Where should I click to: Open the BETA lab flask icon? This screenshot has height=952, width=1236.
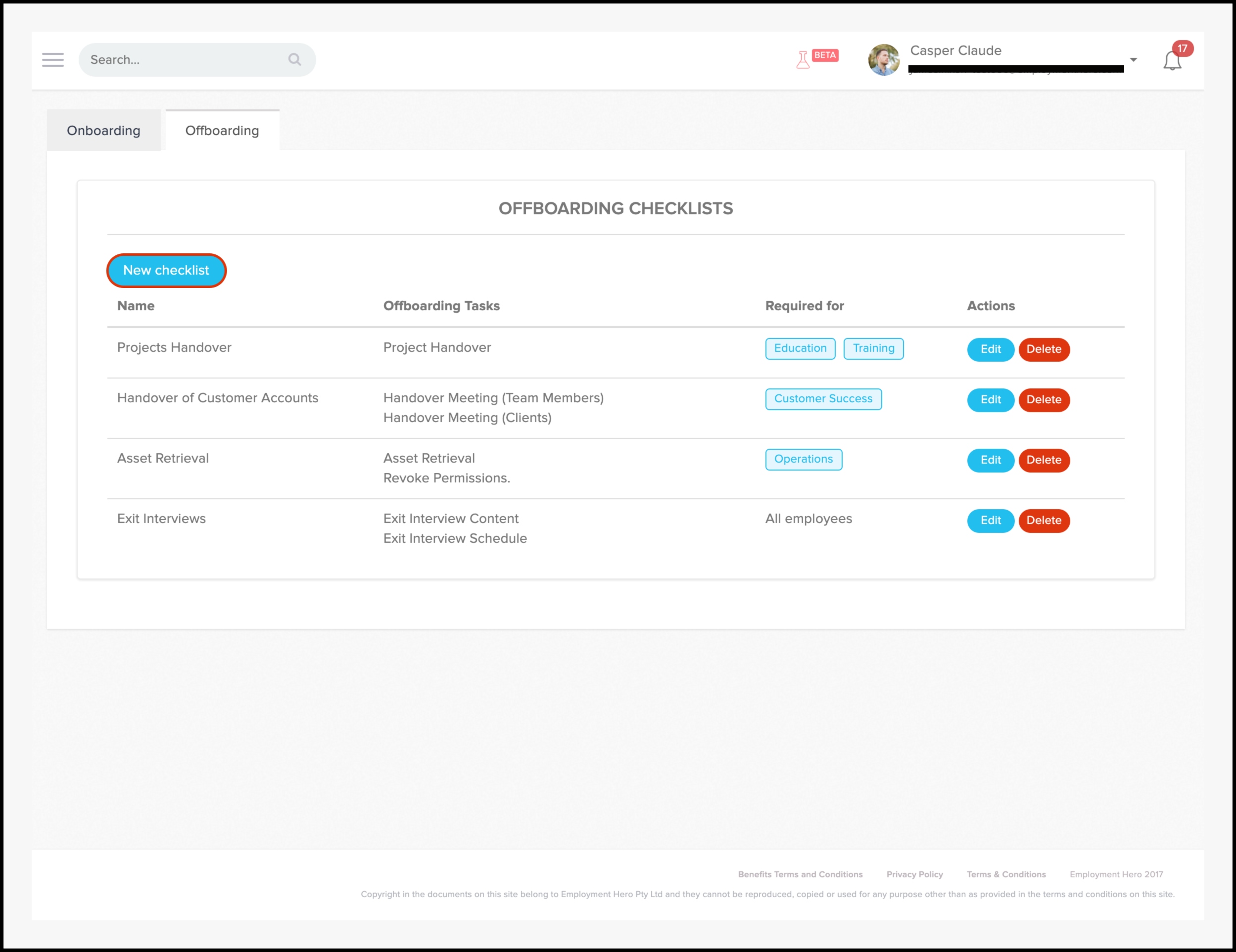click(803, 59)
